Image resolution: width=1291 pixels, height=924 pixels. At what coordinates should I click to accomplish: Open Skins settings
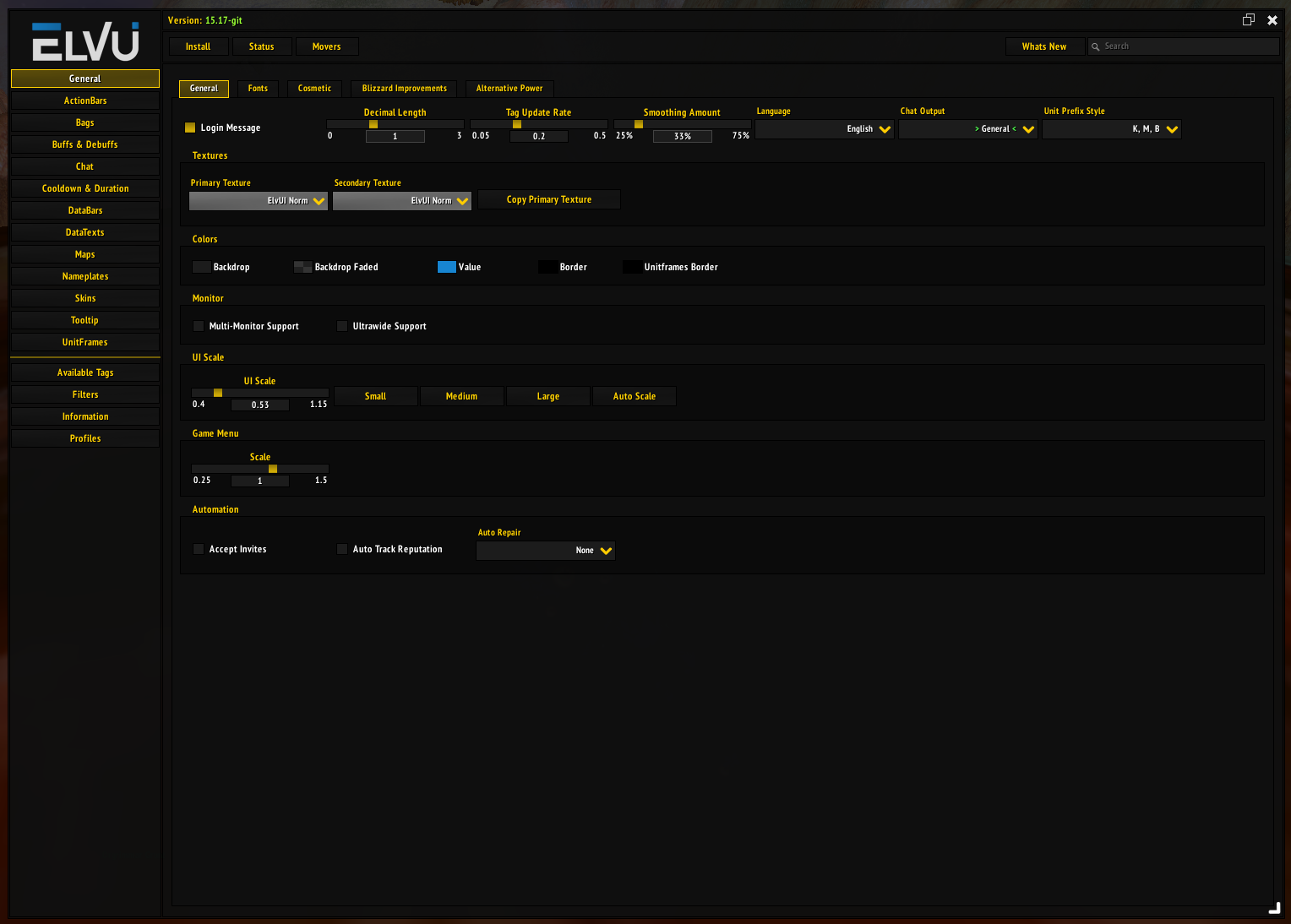click(x=85, y=298)
